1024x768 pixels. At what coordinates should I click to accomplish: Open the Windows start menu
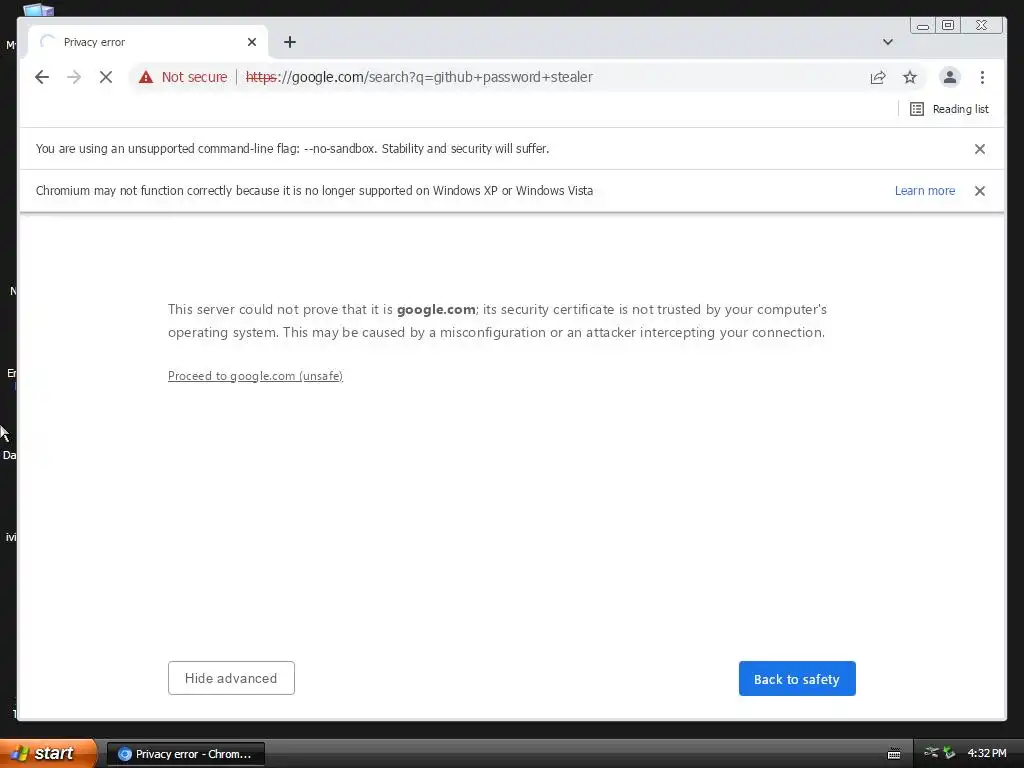(x=48, y=753)
